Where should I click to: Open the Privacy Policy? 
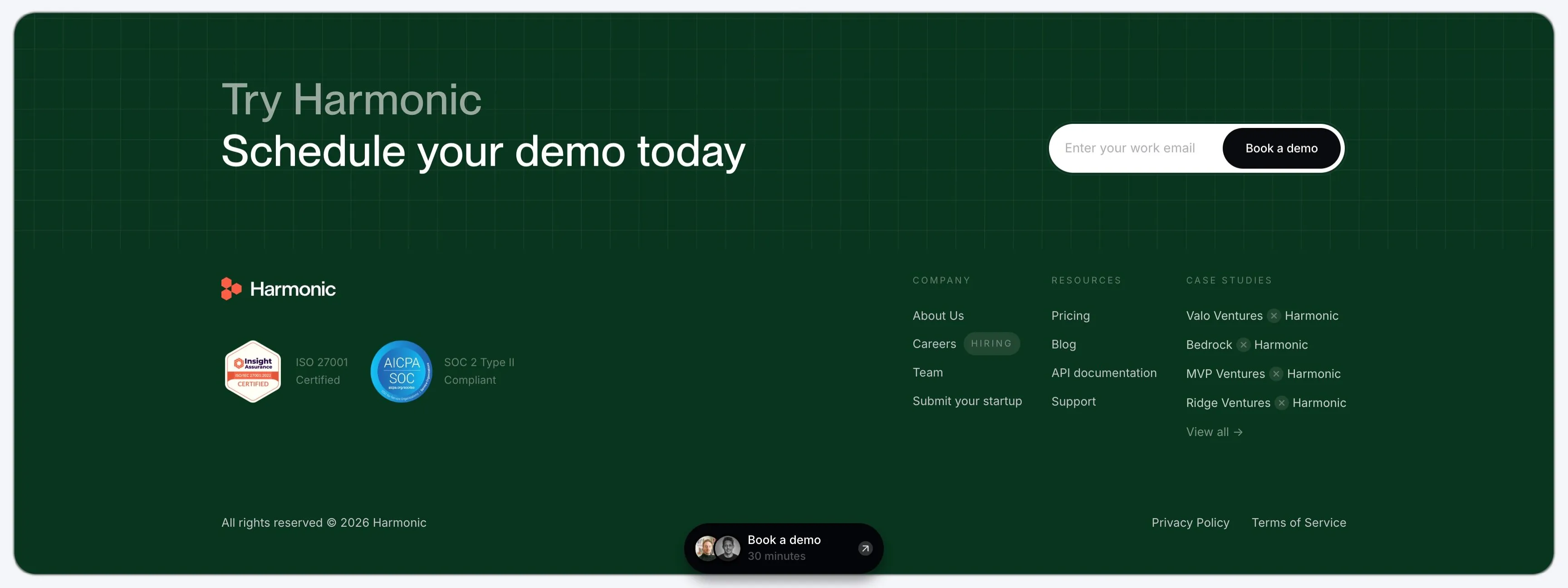[1190, 523]
